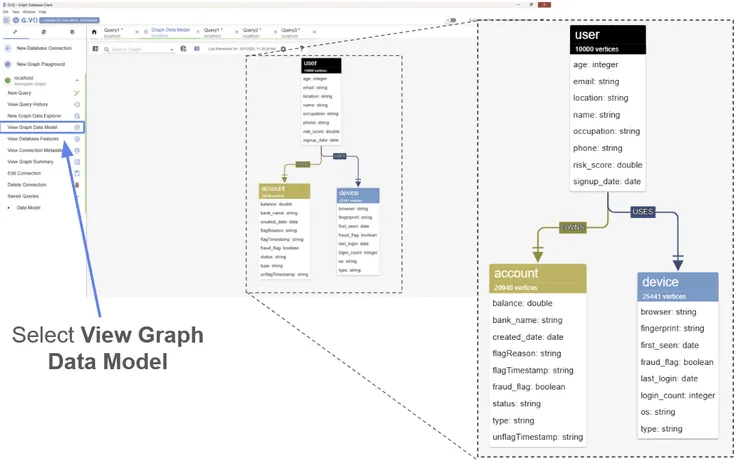This screenshot has width=738, height=461.
Task: Click the blue license badge beside the G.V() logo
Action: click(x=69, y=20)
